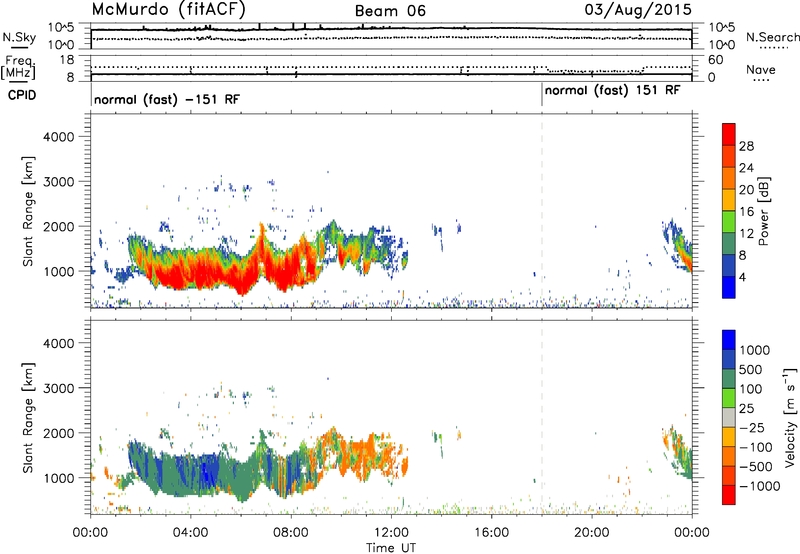
Task: Click the "Power [dB]" color bar title
Action: pos(763,211)
